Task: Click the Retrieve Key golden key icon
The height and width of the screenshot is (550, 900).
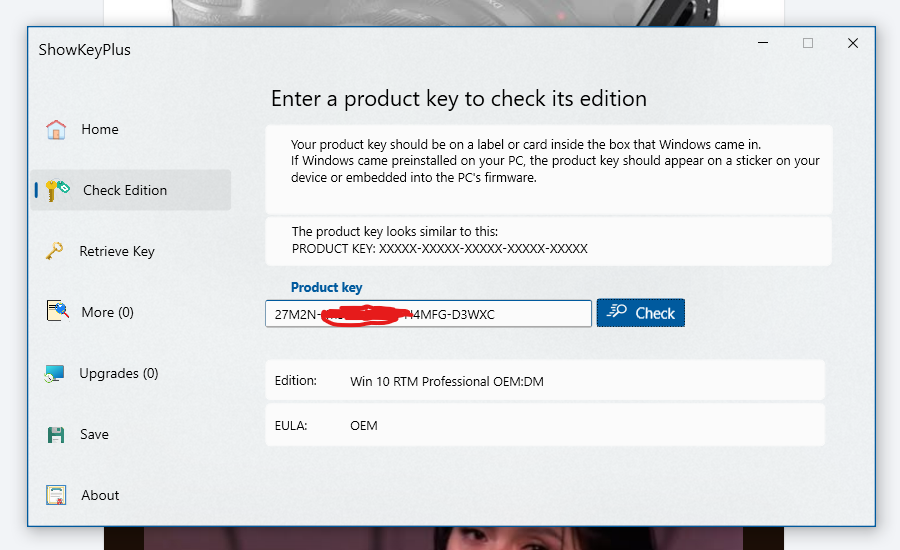Action: click(x=55, y=251)
